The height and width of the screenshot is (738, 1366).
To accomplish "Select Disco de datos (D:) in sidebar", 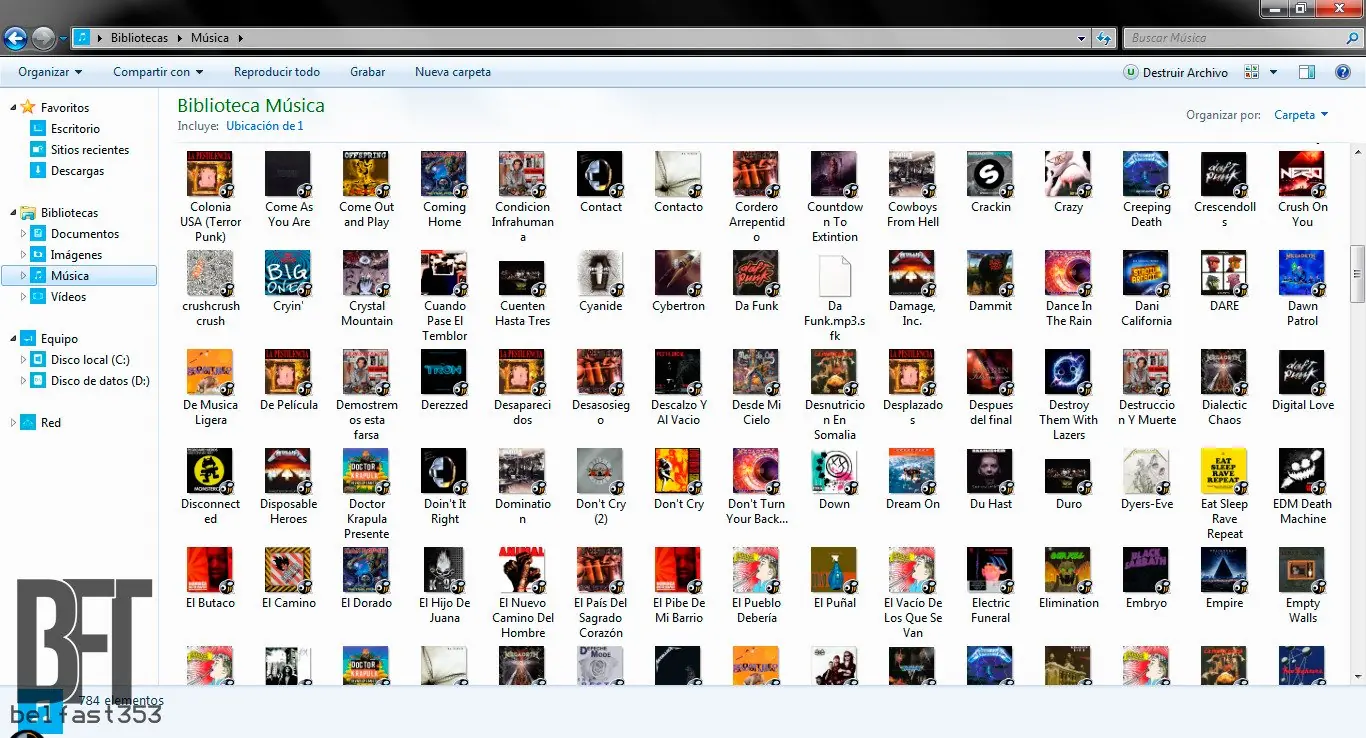I will (x=100, y=380).
